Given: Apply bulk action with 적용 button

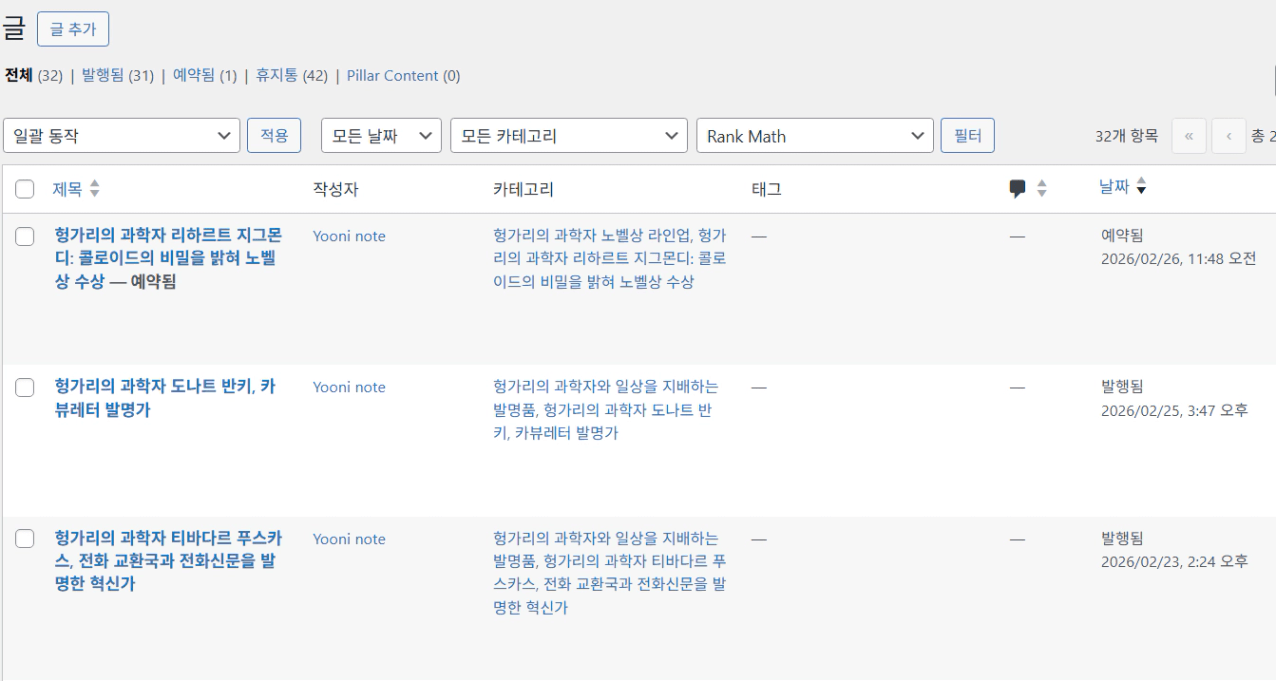Looking at the screenshot, I should click(274, 136).
